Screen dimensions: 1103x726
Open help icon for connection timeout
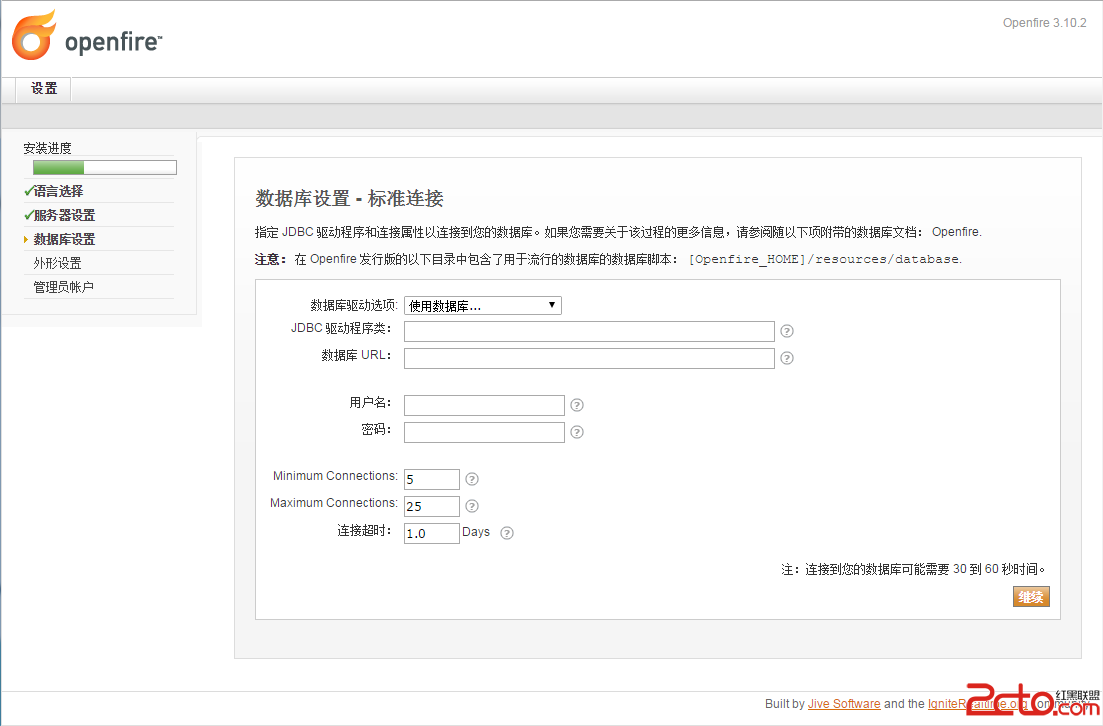pyautogui.click(x=506, y=533)
